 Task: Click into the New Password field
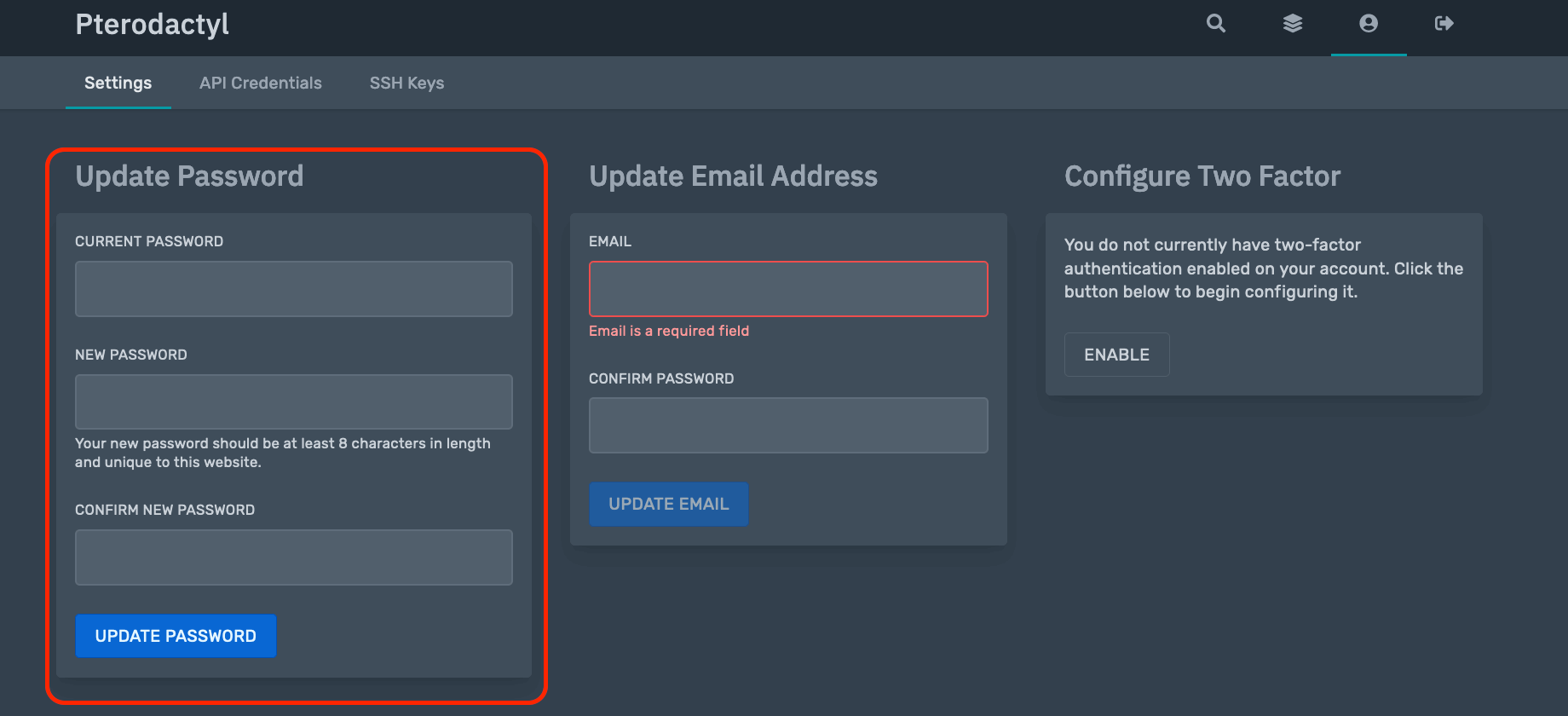(x=294, y=401)
